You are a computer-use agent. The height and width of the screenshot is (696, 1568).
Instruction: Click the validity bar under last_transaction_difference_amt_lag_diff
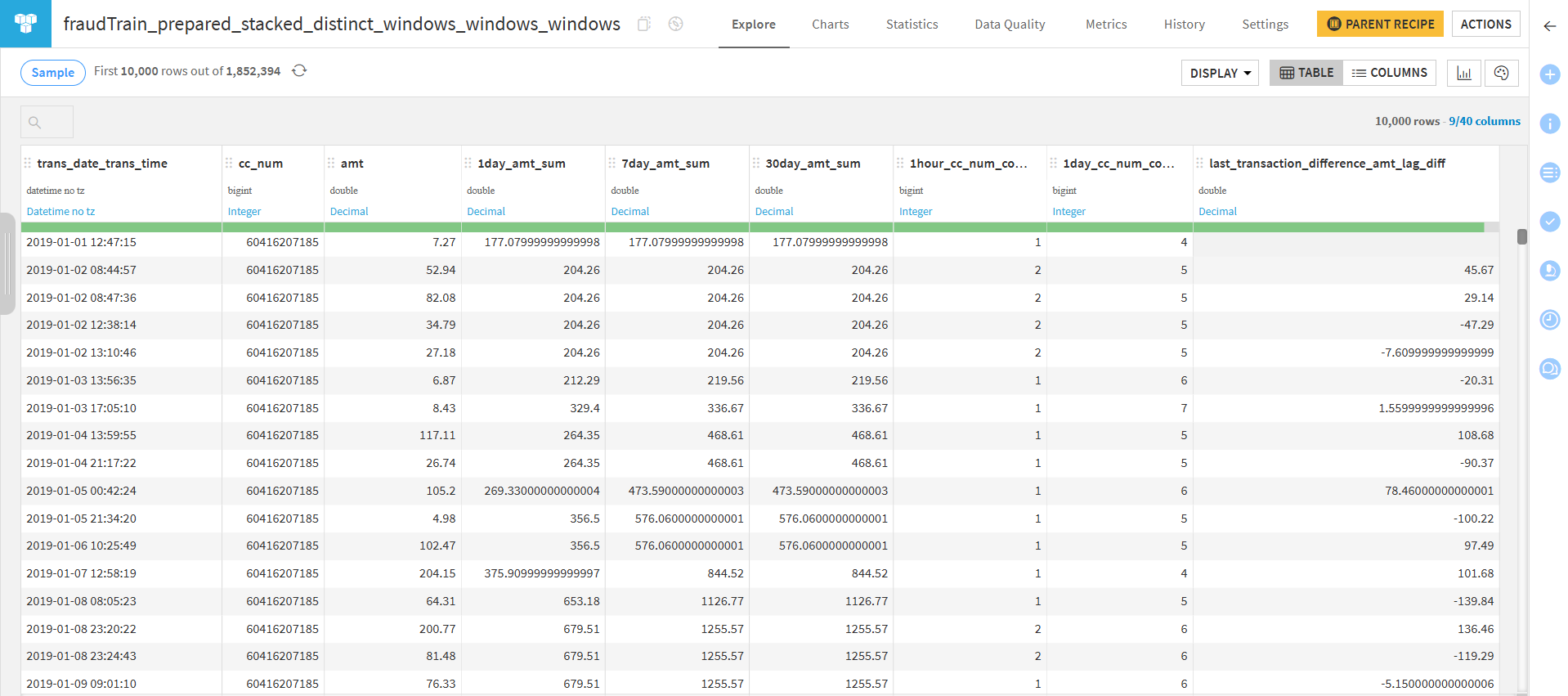coord(1346,227)
